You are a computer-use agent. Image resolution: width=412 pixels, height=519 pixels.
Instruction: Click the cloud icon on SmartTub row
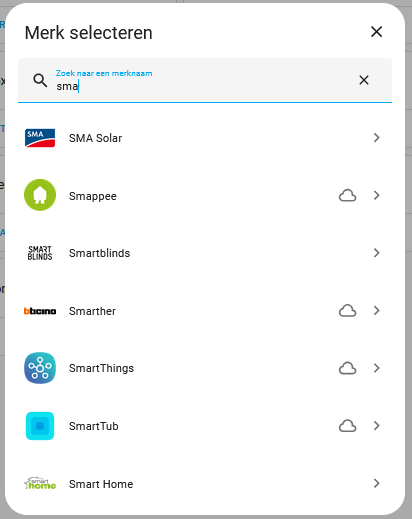[x=348, y=426]
